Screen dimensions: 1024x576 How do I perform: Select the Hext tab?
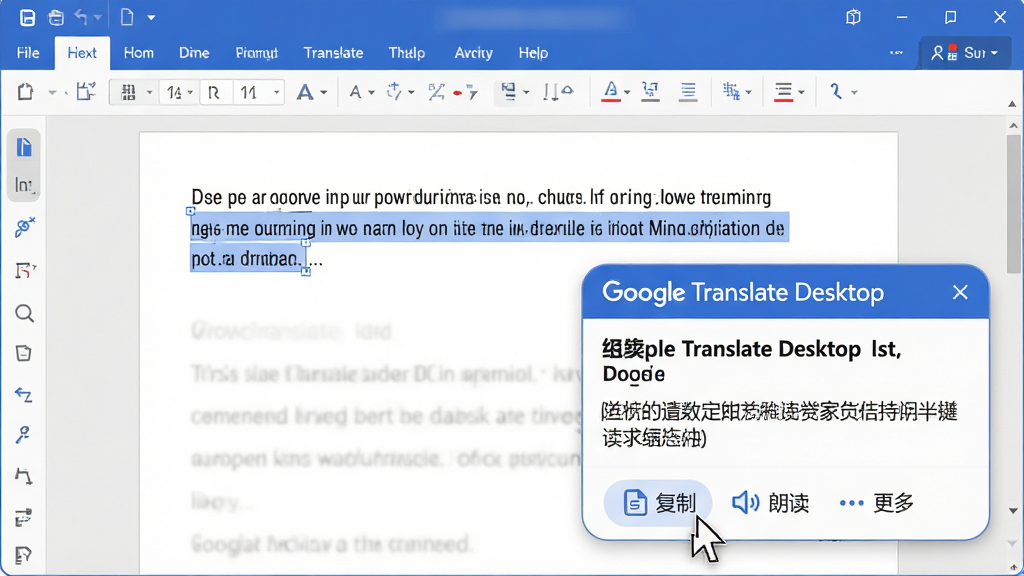click(82, 53)
